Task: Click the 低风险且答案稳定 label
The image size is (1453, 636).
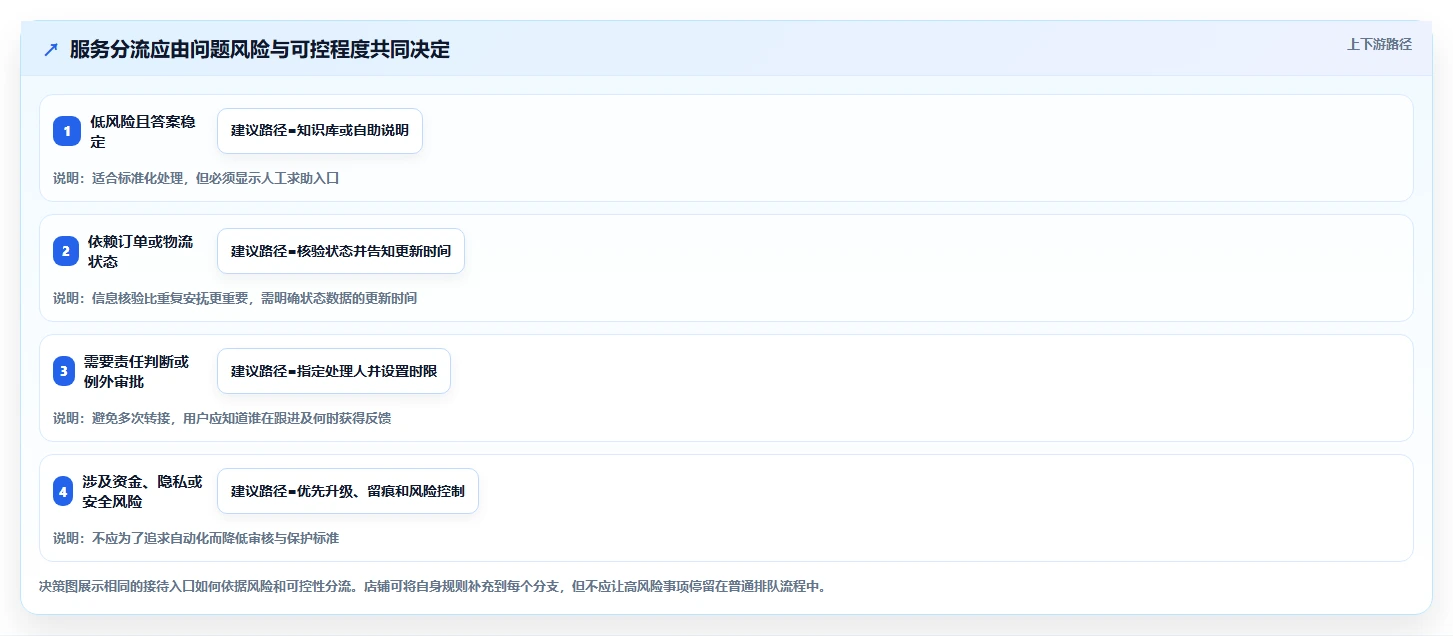Action: click(143, 131)
